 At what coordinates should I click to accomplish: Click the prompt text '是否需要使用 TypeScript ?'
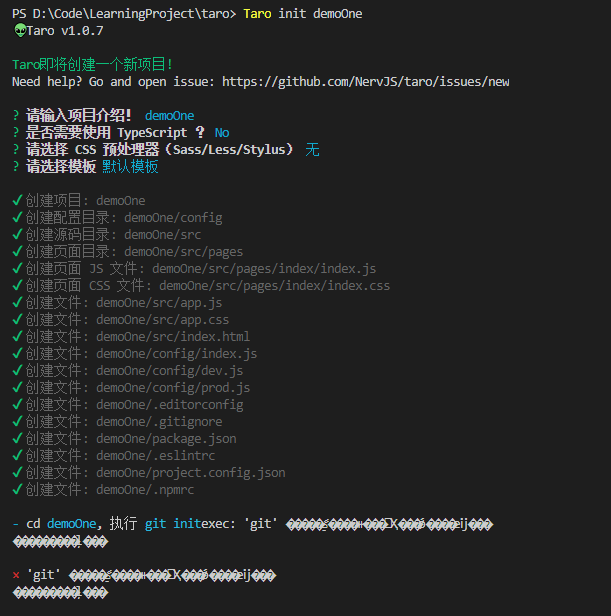(x=116, y=133)
